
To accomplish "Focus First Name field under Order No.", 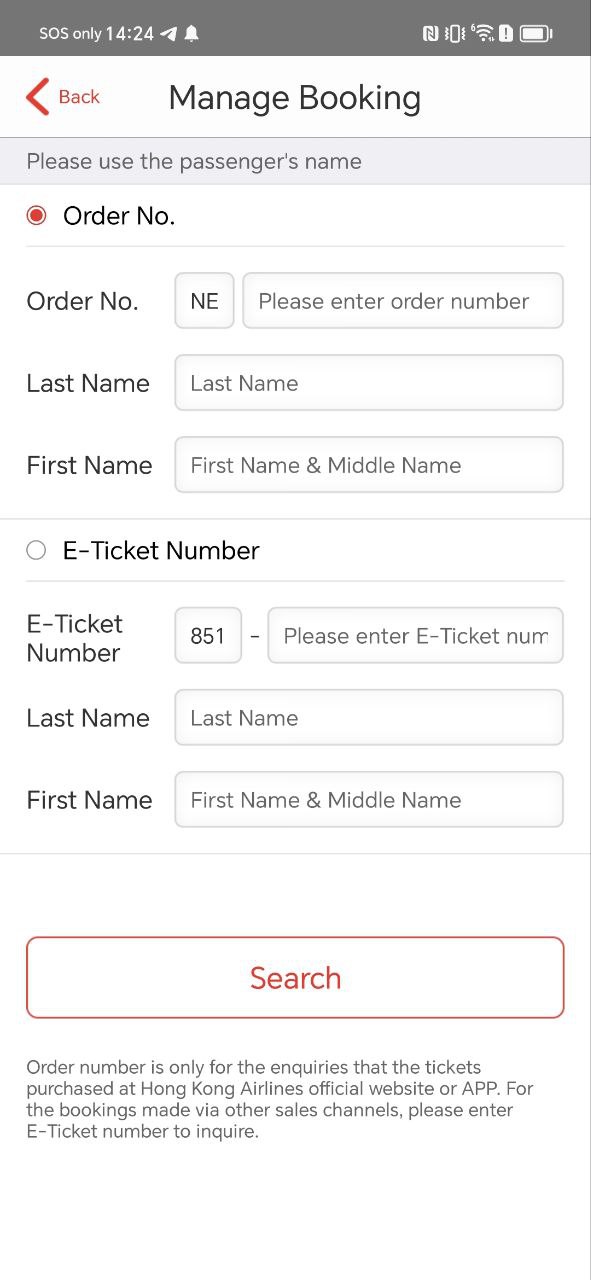I will point(369,465).
